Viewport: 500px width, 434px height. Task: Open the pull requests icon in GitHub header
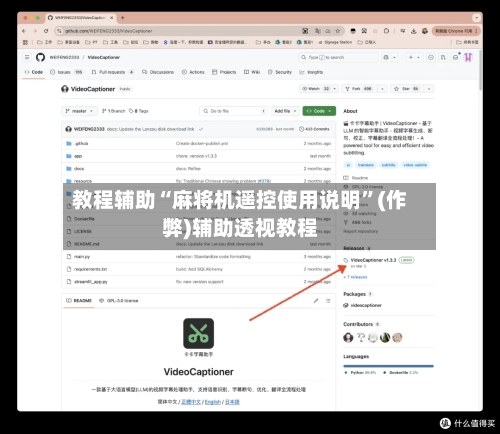point(443,57)
